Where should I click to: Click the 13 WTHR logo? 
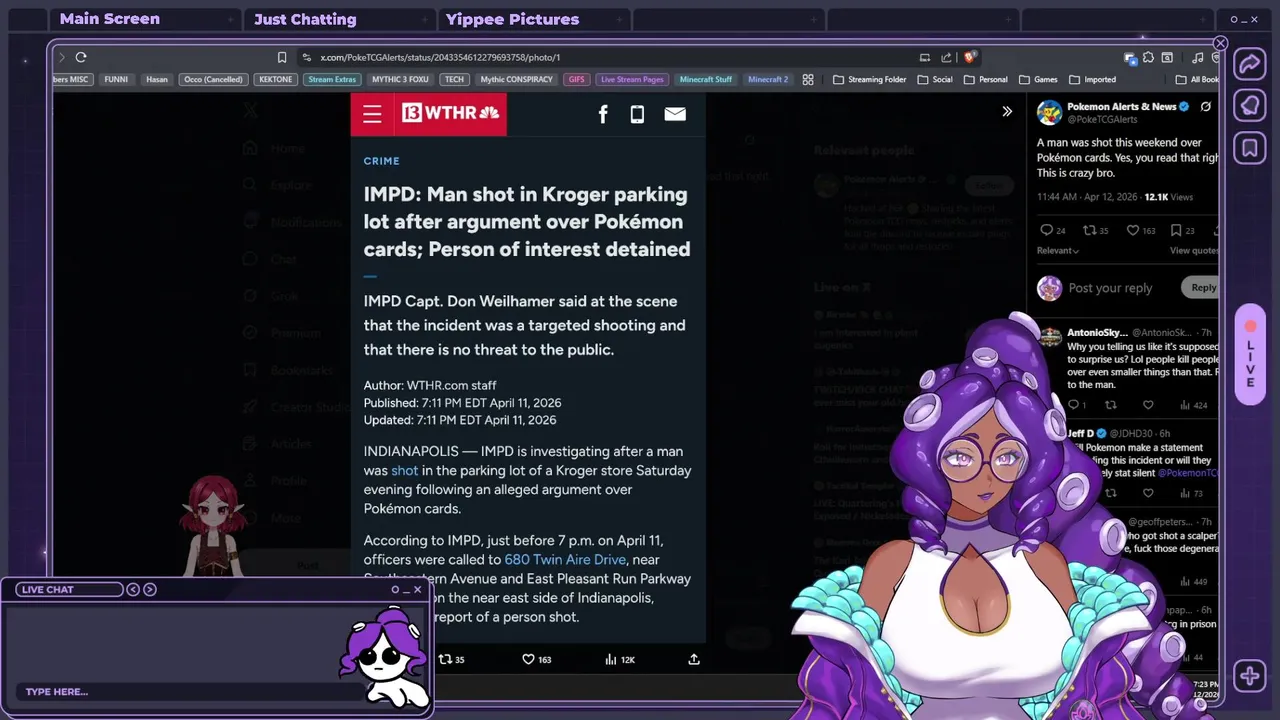450,113
